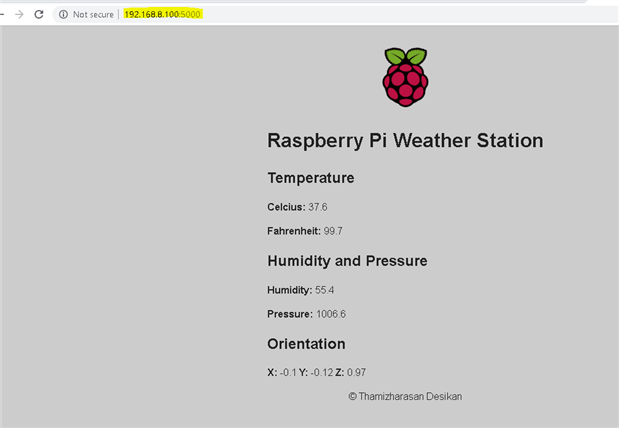The width and height of the screenshot is (619, 428).
Task: Click the Raspberry Pi Weather Station heading
Action: click(x=405, y=141)
